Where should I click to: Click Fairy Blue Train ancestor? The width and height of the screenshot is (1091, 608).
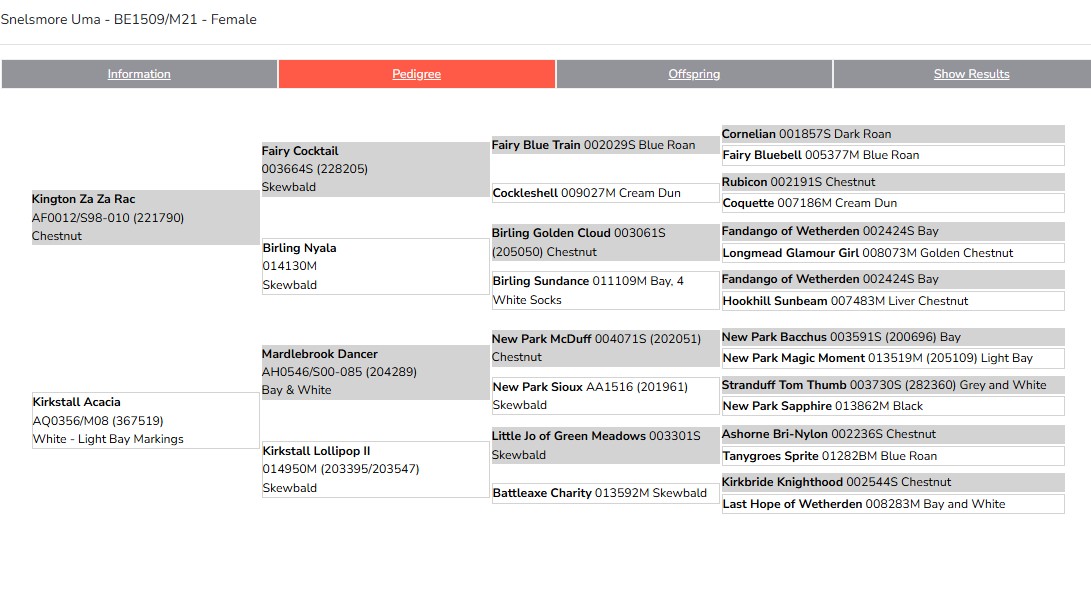coord(536,145)
